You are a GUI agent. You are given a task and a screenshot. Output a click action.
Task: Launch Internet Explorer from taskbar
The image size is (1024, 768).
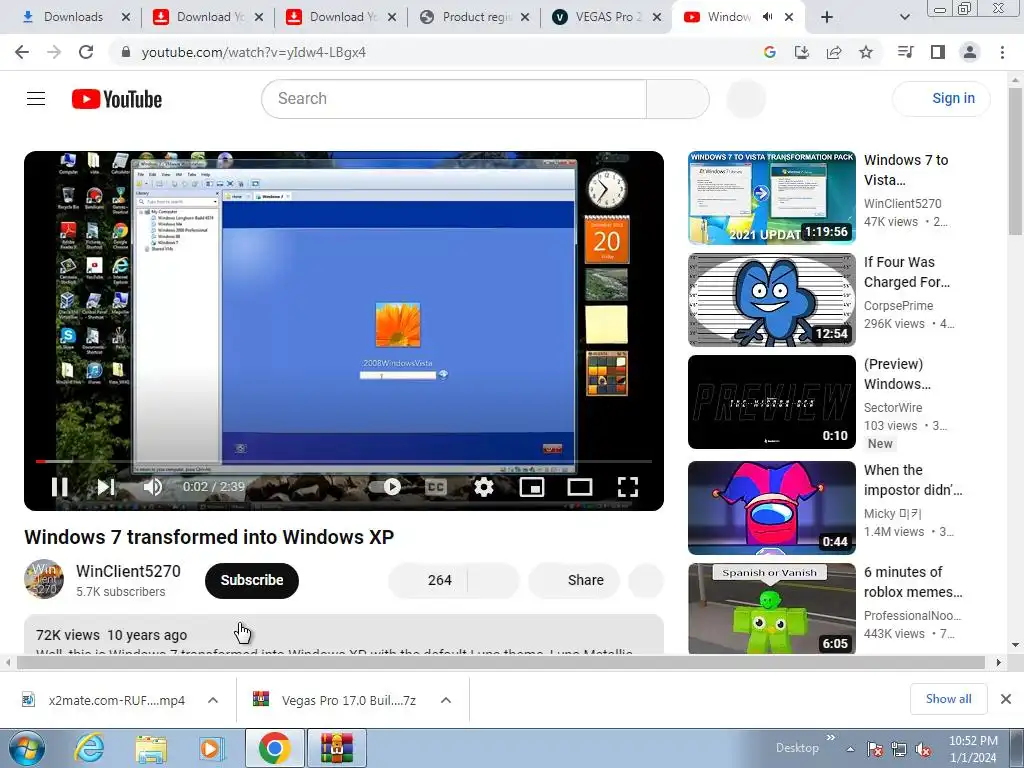89,748
